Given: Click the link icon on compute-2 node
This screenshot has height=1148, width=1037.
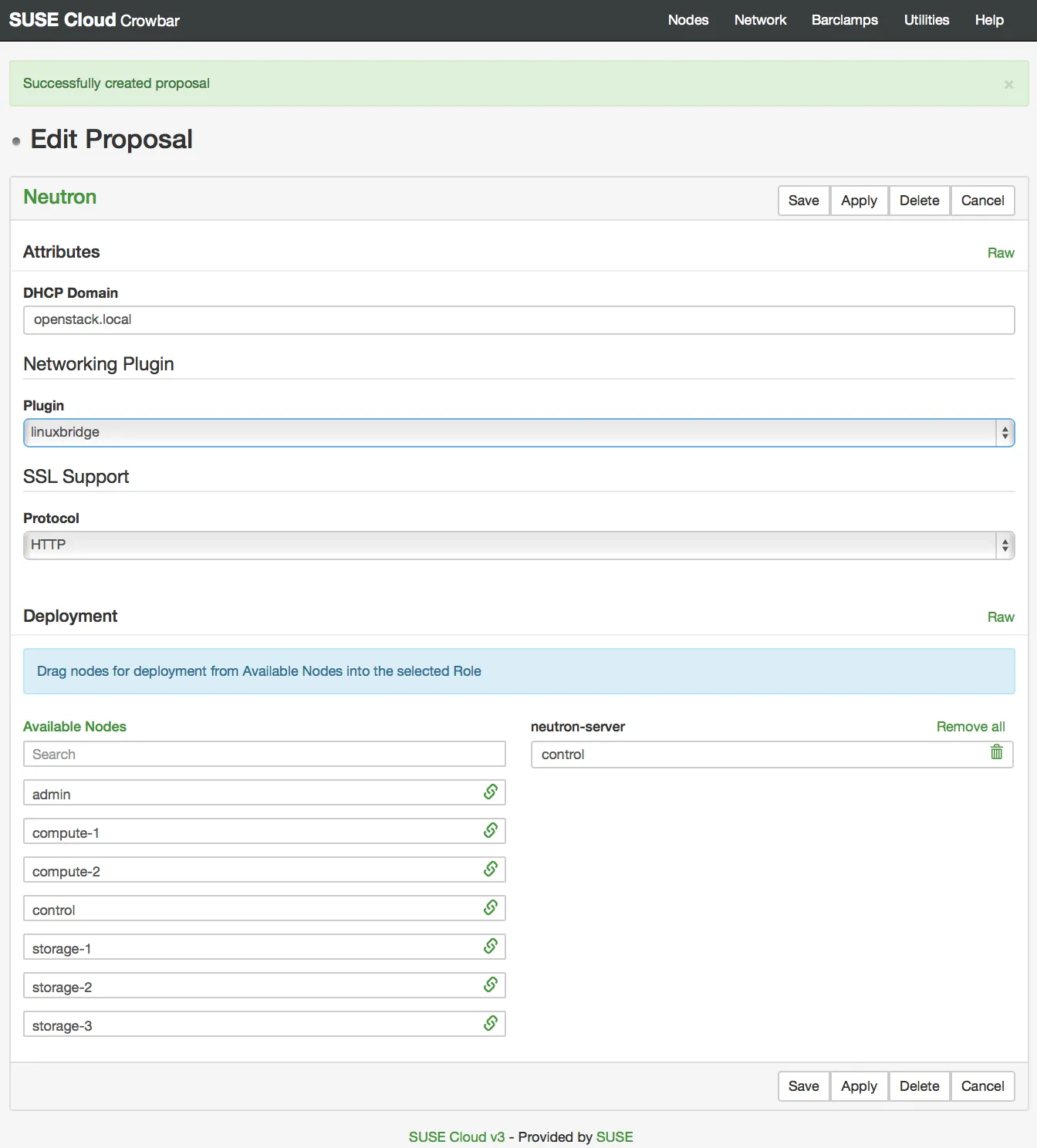Looking at the screenshot, I should [491, 869].
